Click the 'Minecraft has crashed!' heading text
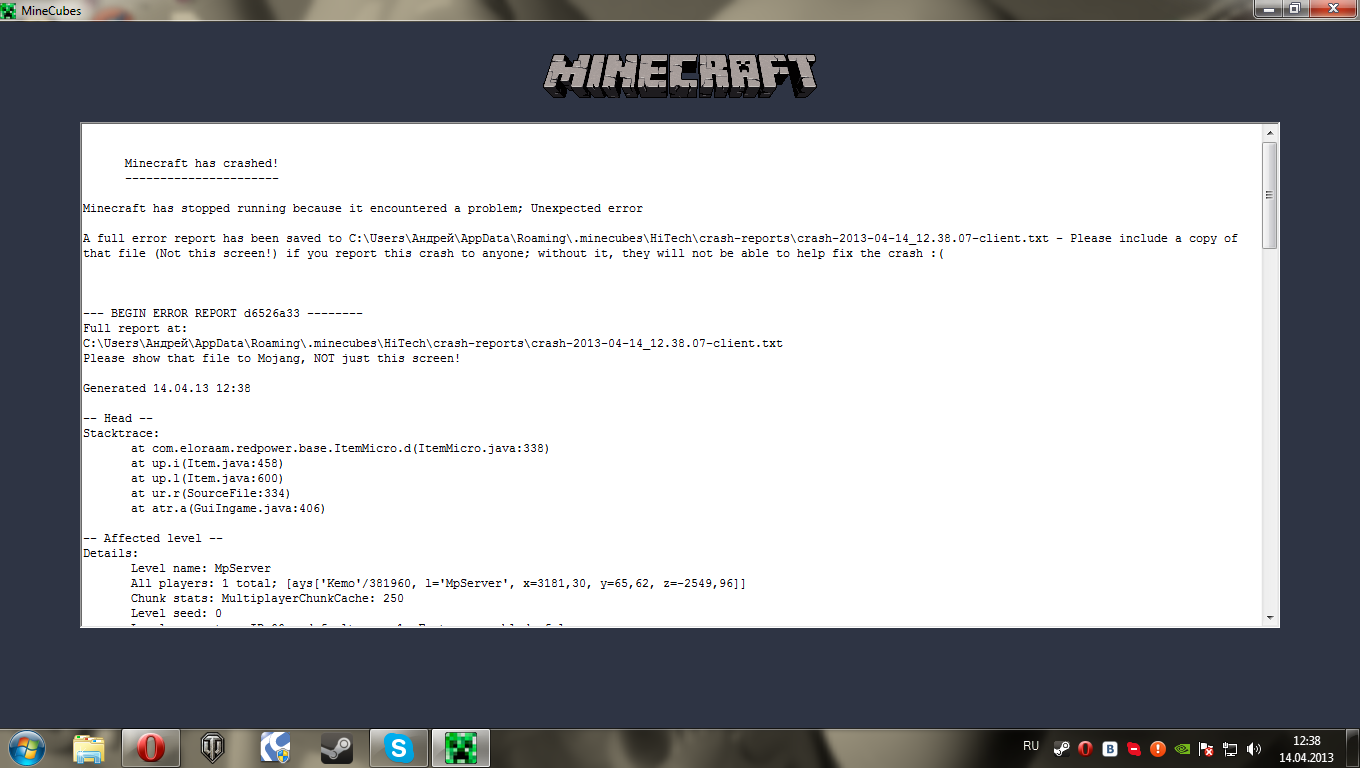Screen dimensions: 1360x768 pyautogui.click(x=201, y=163)
